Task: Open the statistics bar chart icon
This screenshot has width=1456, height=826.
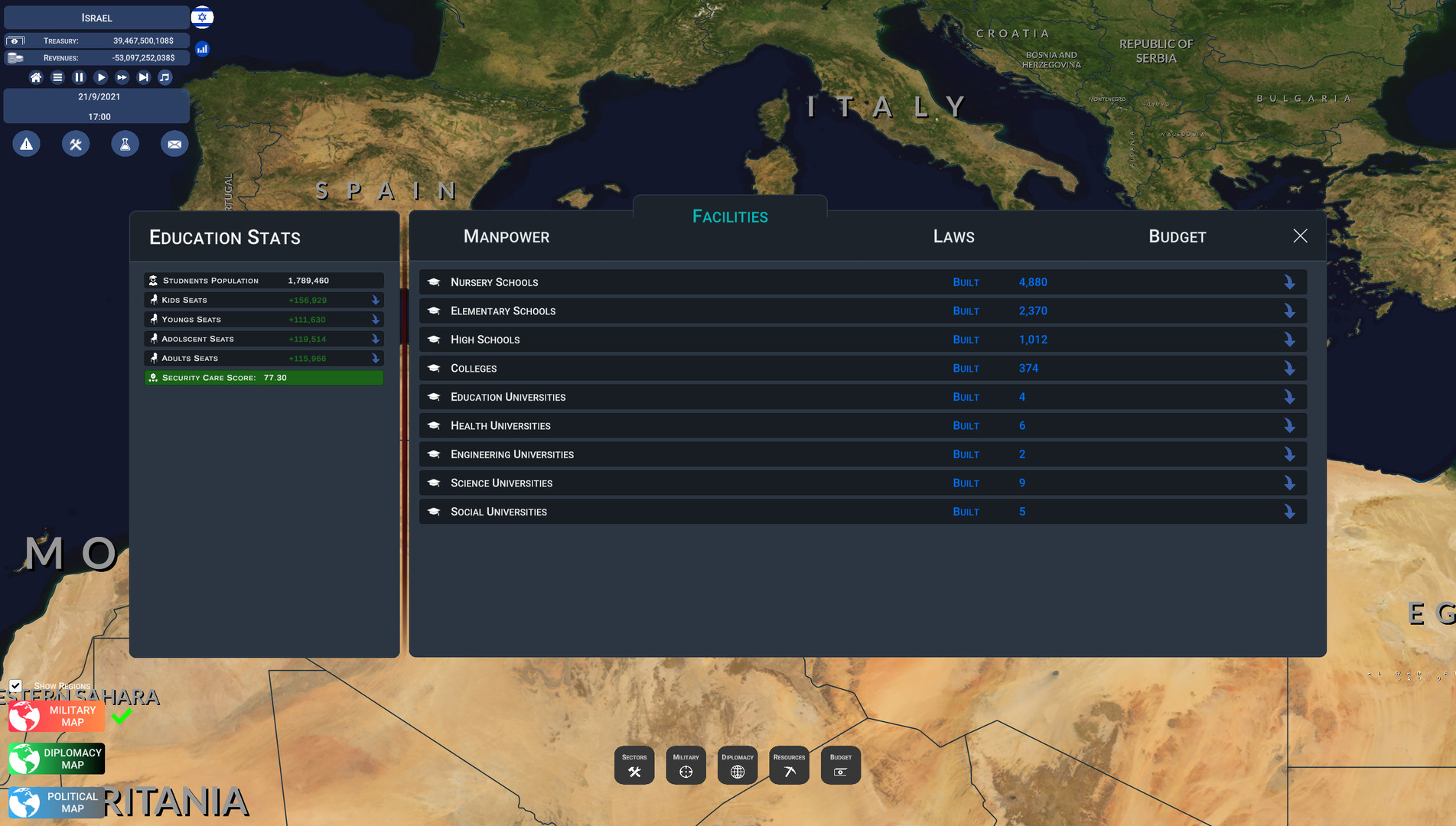Action: click(202, 49)
